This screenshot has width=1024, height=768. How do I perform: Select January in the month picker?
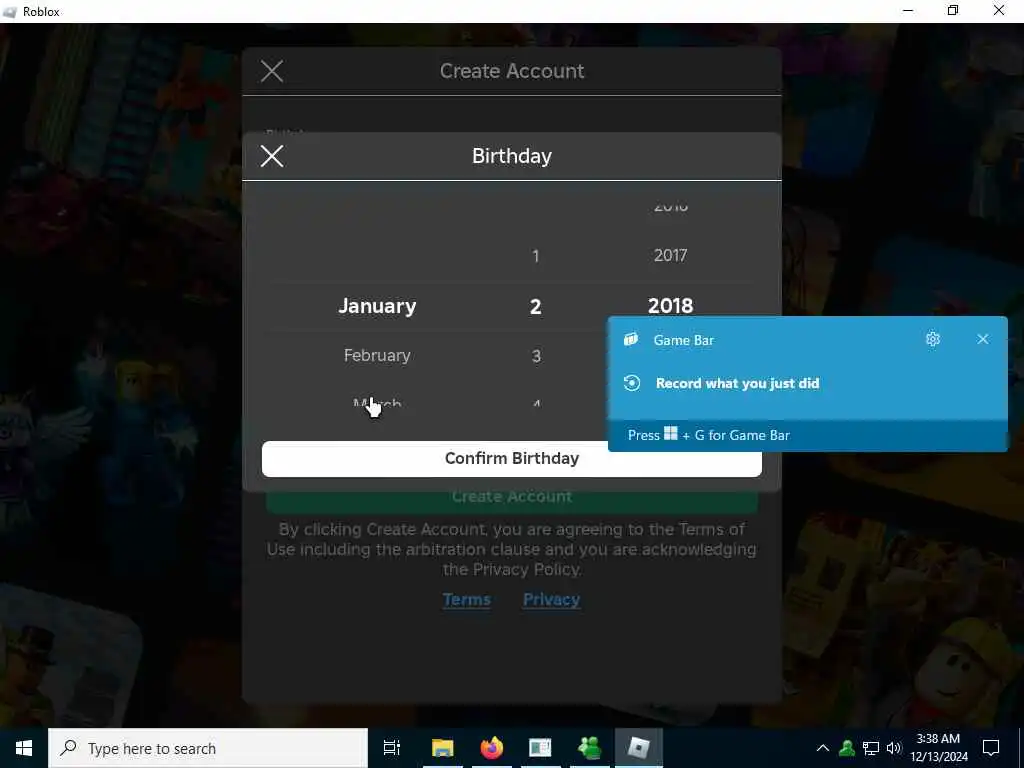[377, 306]
